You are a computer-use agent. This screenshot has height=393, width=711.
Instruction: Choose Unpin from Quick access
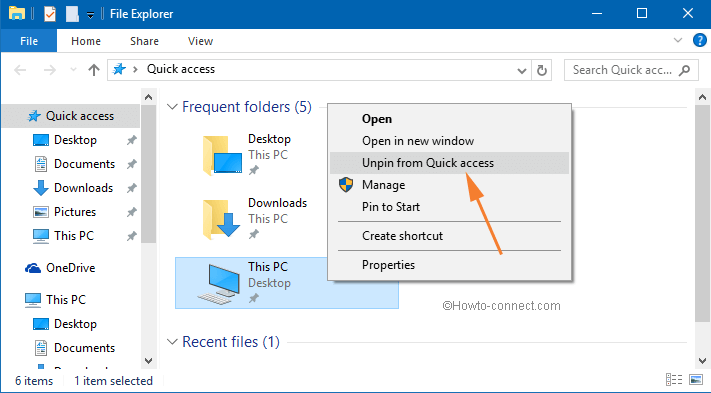click(x=449, y=163)
